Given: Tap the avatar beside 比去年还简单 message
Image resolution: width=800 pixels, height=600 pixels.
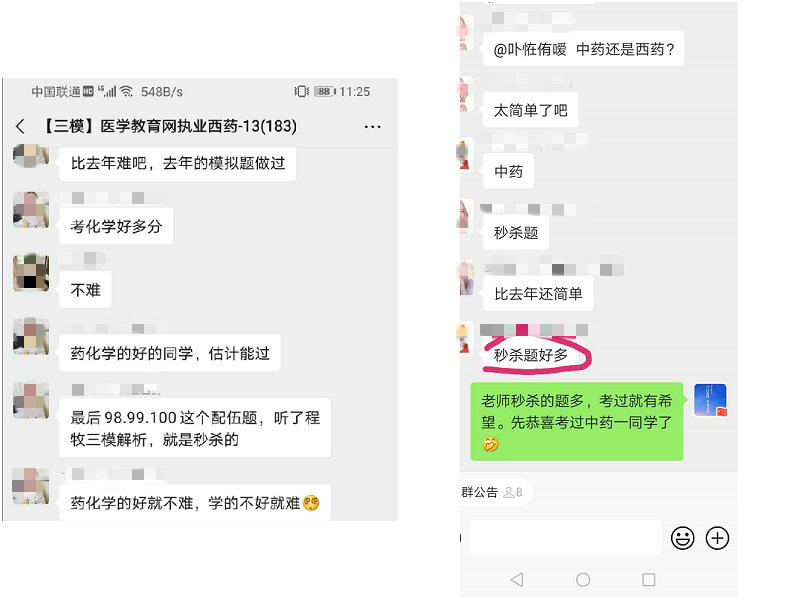Looking at the screenshot, I should click(x=465, y=278).
